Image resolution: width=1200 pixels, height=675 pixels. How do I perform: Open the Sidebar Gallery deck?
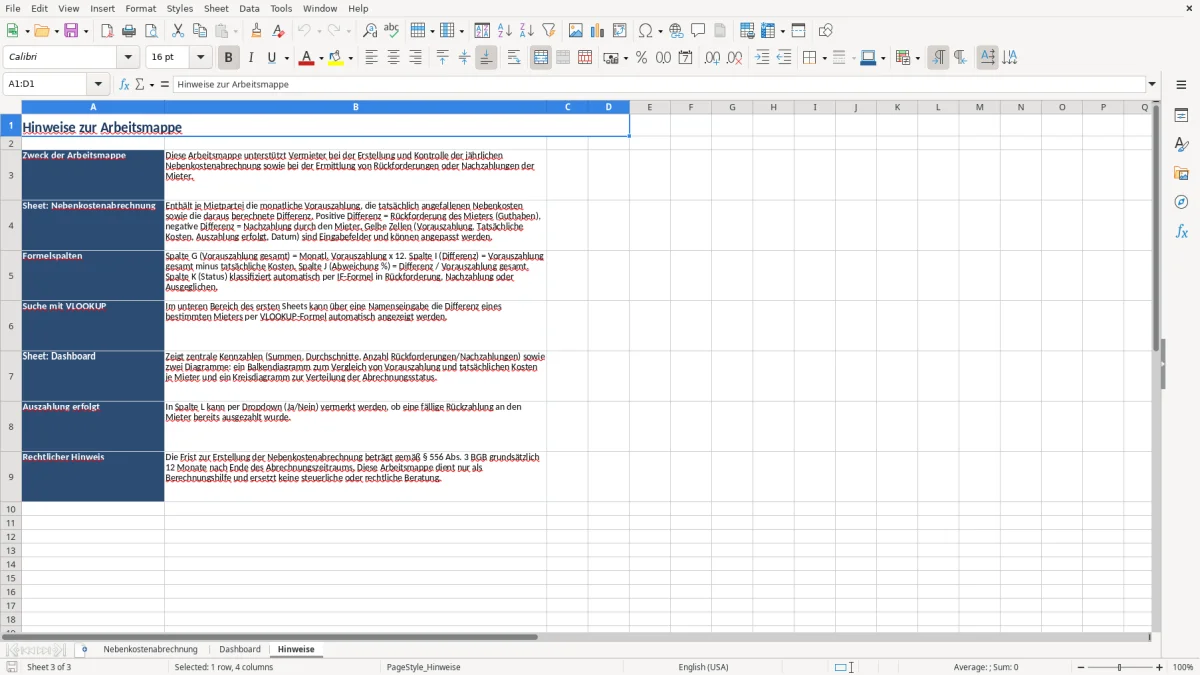[x=1181, y=174]
